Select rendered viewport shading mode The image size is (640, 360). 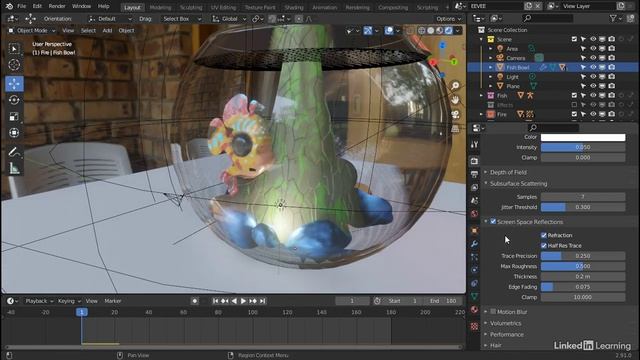tap(449, 31)
